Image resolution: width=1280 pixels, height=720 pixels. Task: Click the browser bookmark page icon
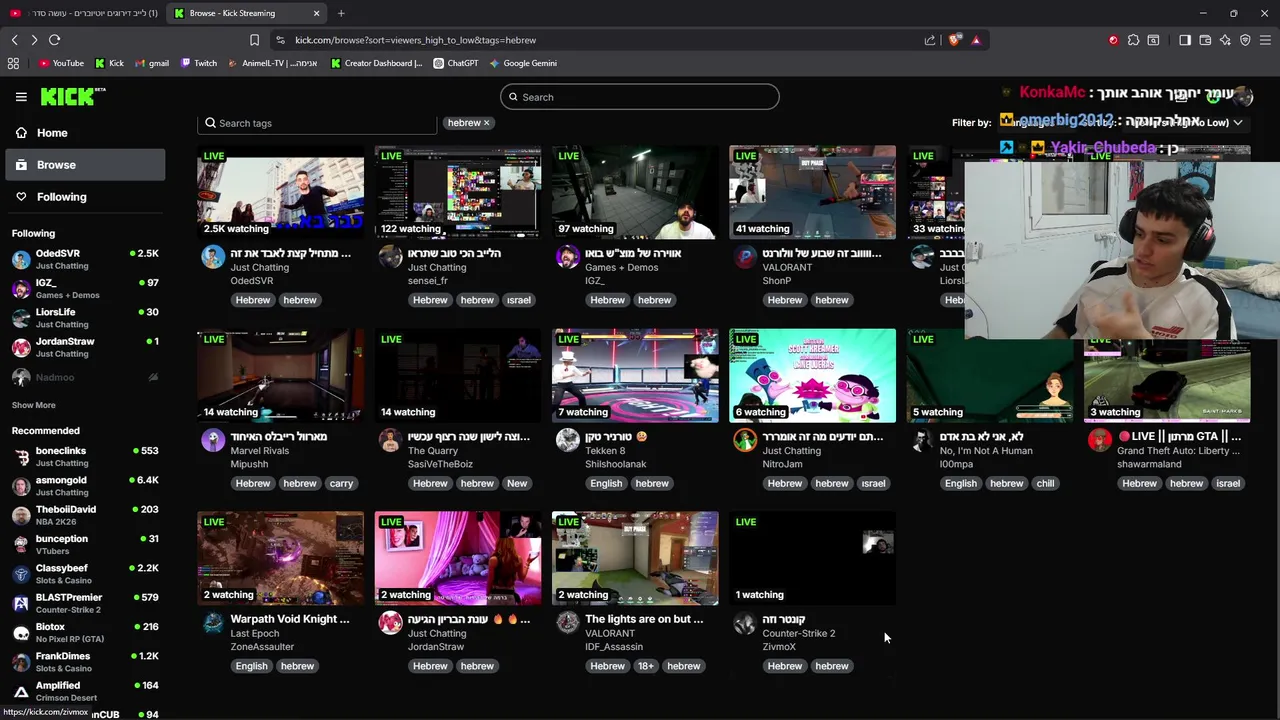254,40
